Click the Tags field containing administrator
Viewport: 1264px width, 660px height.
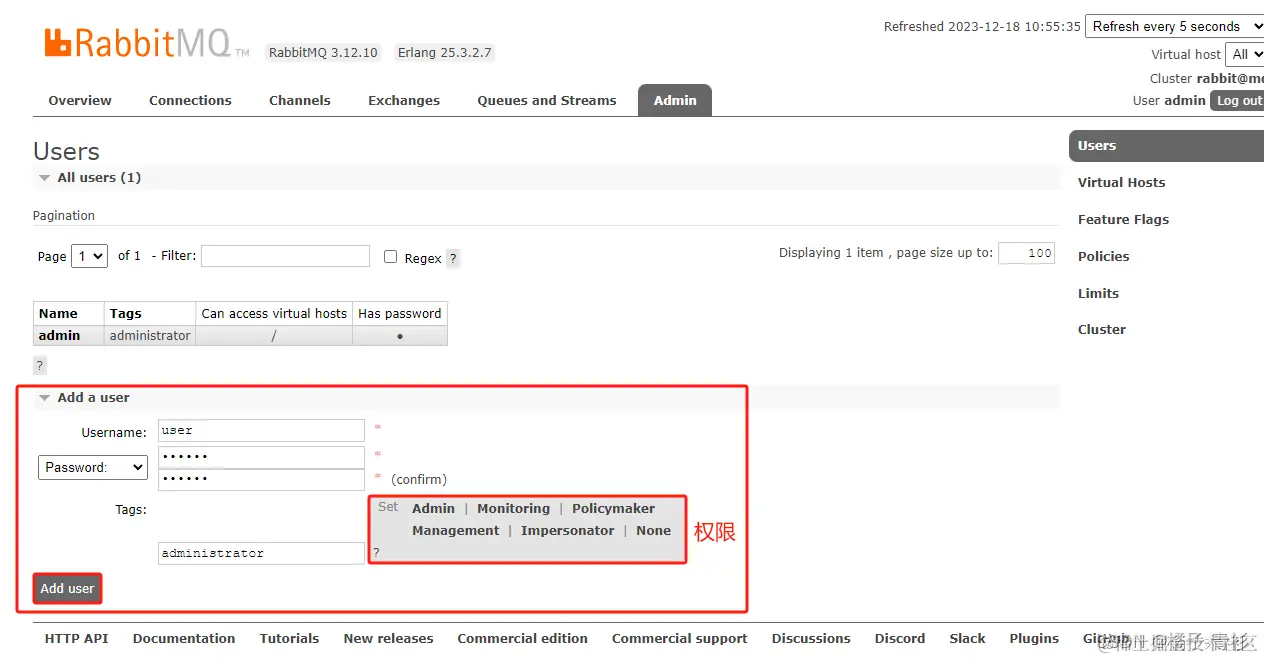(261, 553)
